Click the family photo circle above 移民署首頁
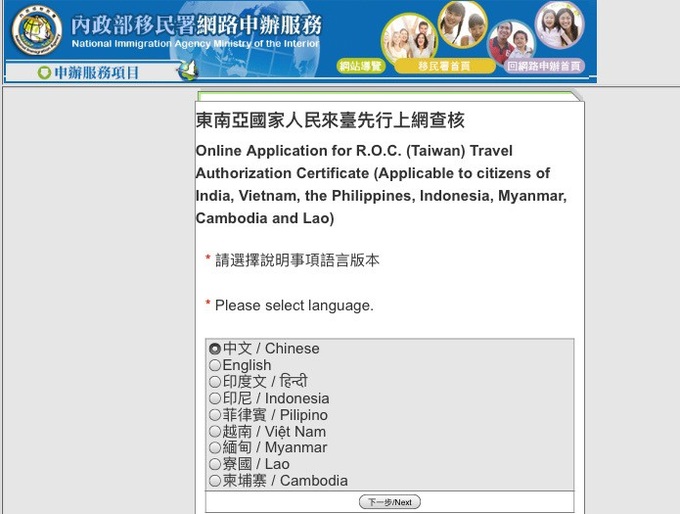Screen dimensions: 680x514 [409, 38]
